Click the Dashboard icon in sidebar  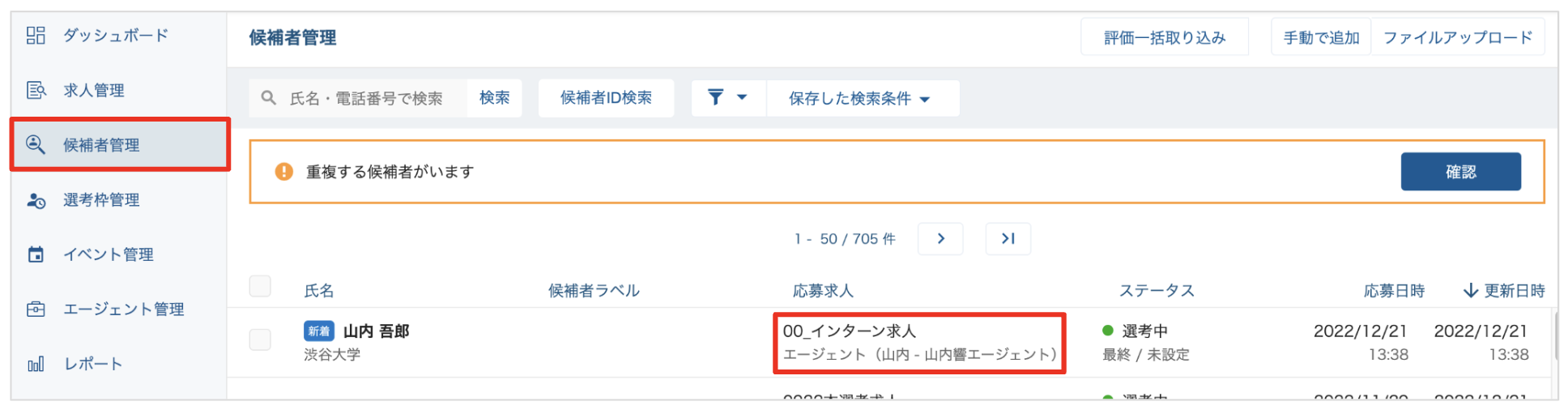(36, 35)
